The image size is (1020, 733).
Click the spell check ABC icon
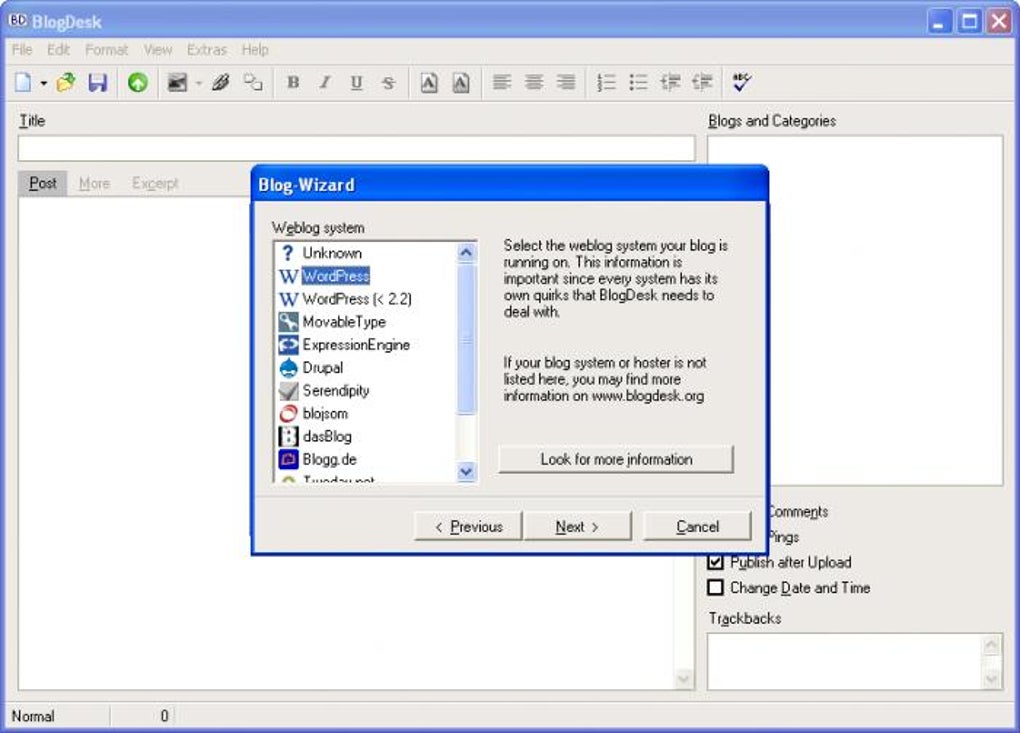click(742, 82)
